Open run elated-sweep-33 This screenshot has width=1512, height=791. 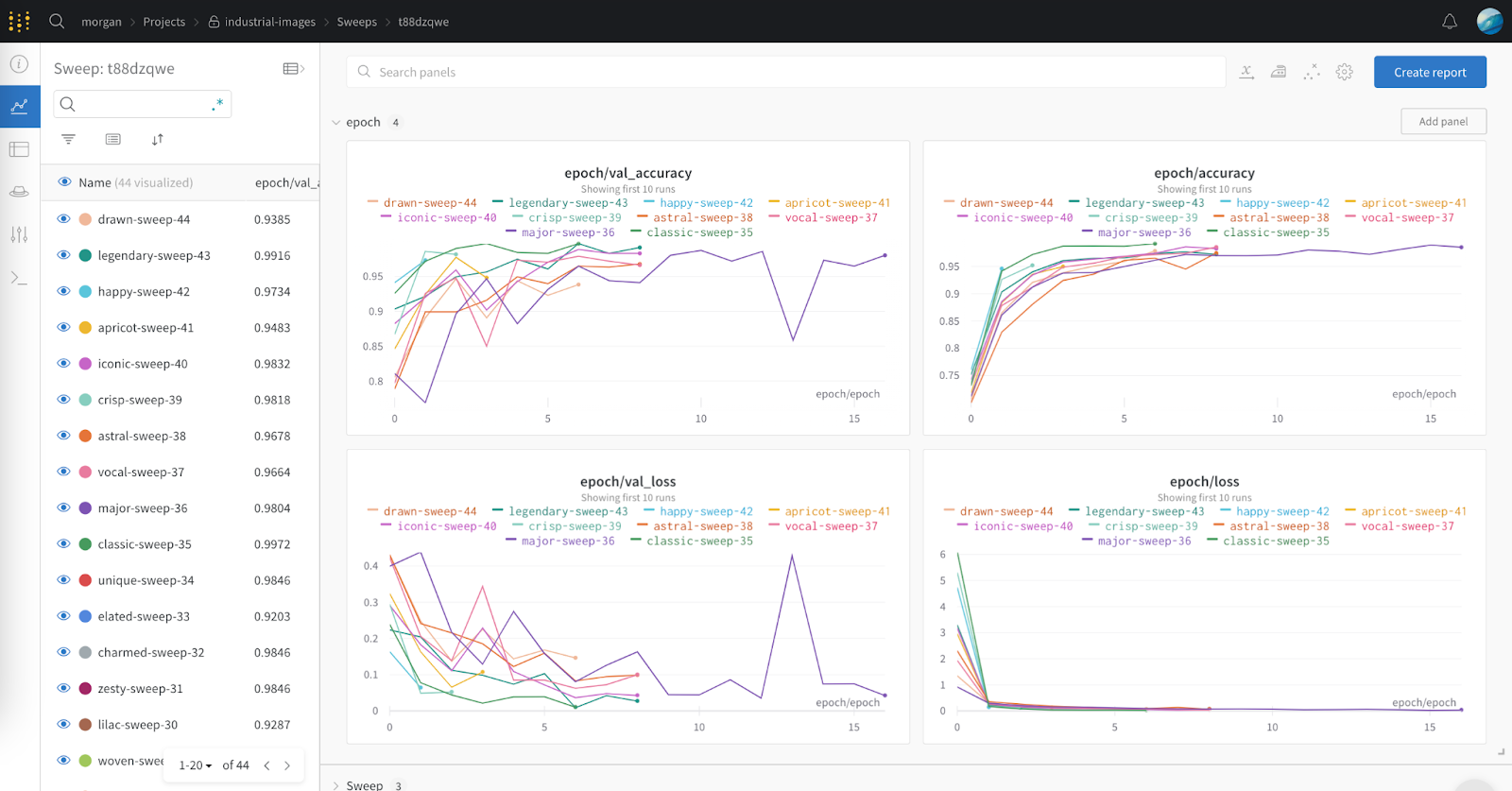[144, 616]
